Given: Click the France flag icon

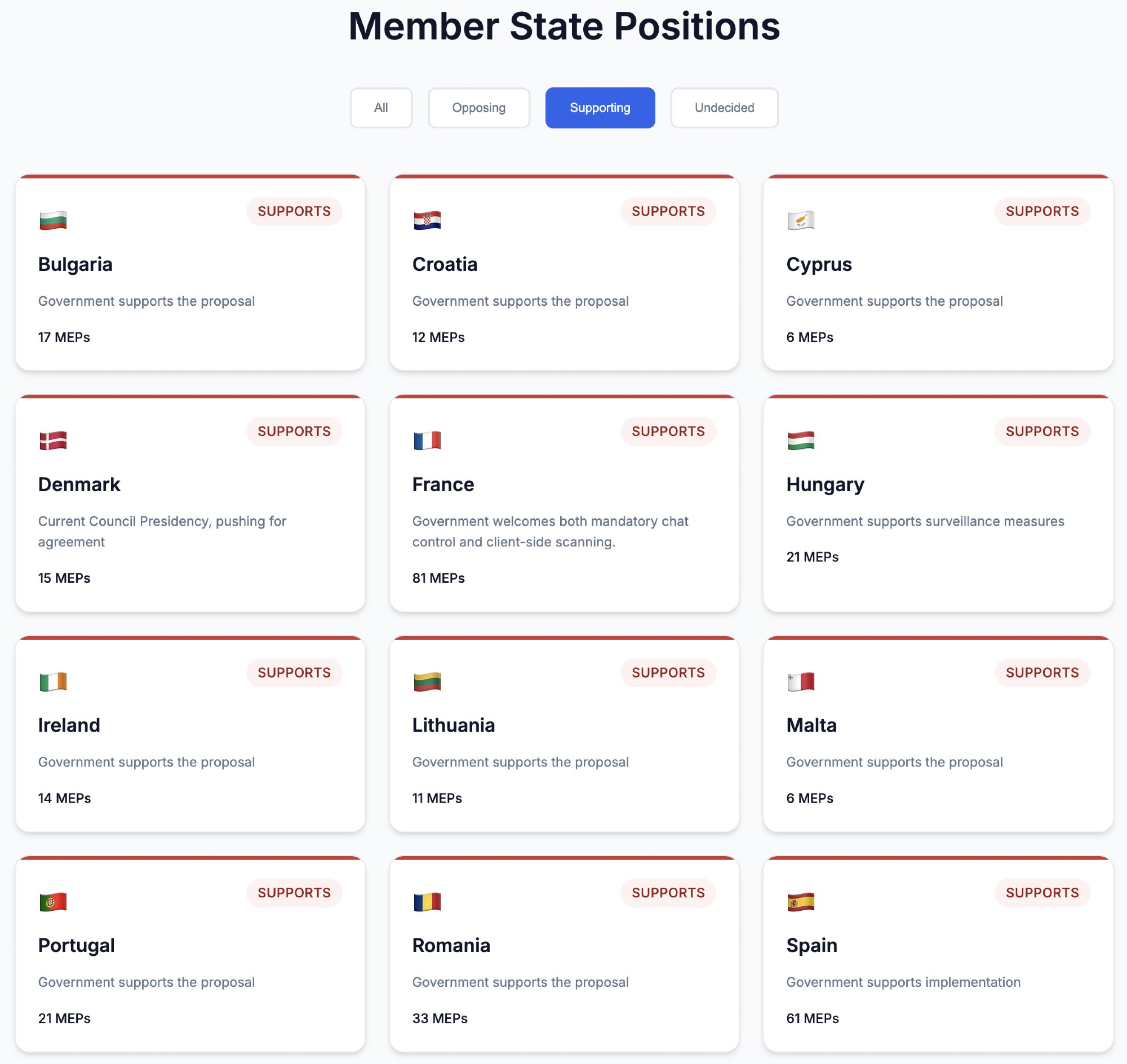Looking at the screenshot, I should [x=427, y=440].
